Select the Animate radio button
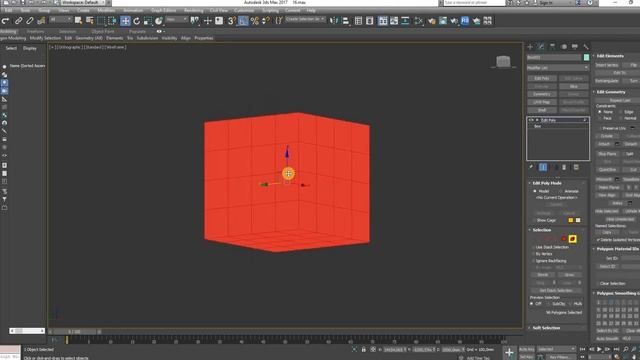640x360 pixels. click(562, 191)
